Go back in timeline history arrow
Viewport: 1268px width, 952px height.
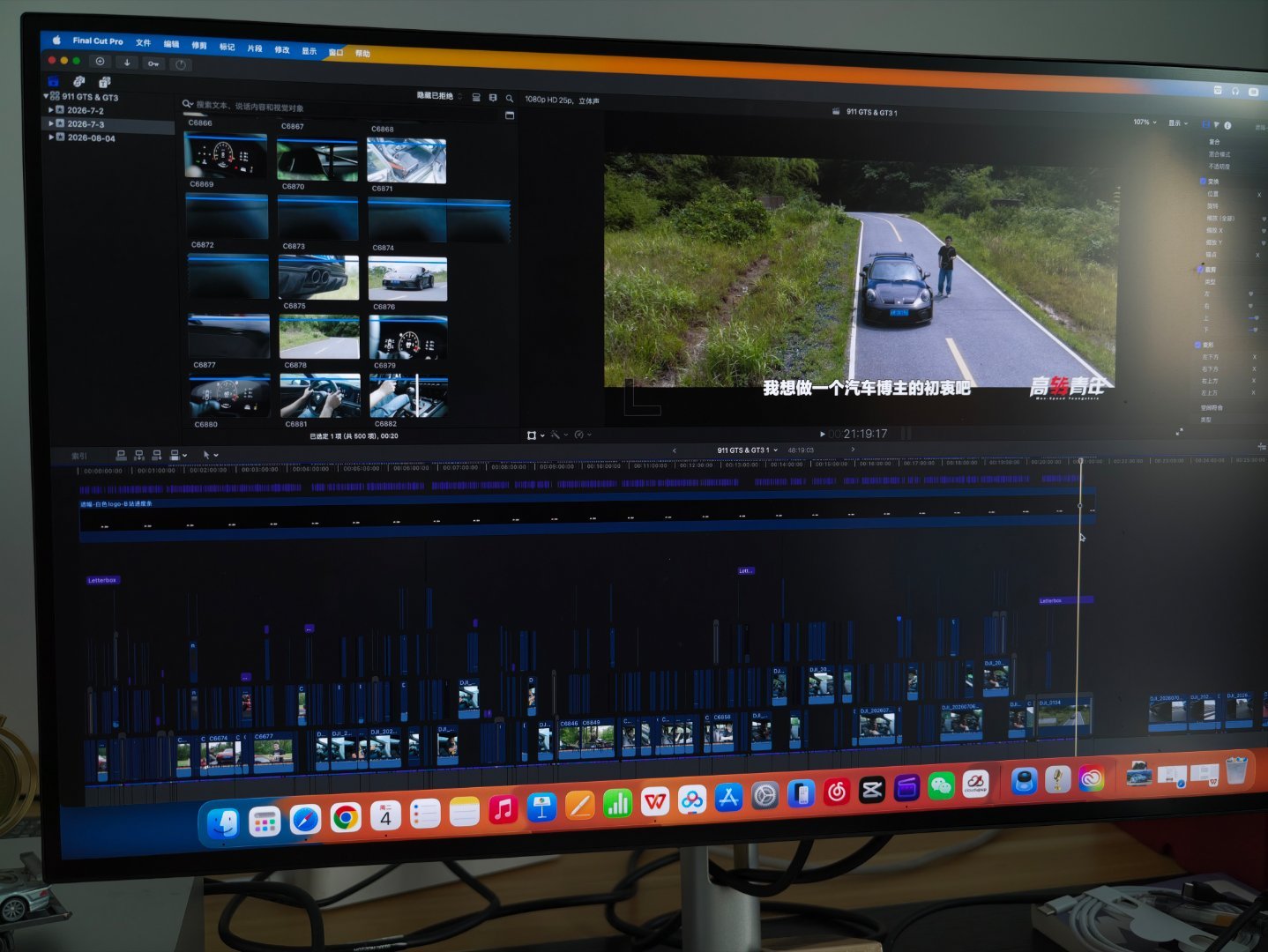tap(675, 450)
